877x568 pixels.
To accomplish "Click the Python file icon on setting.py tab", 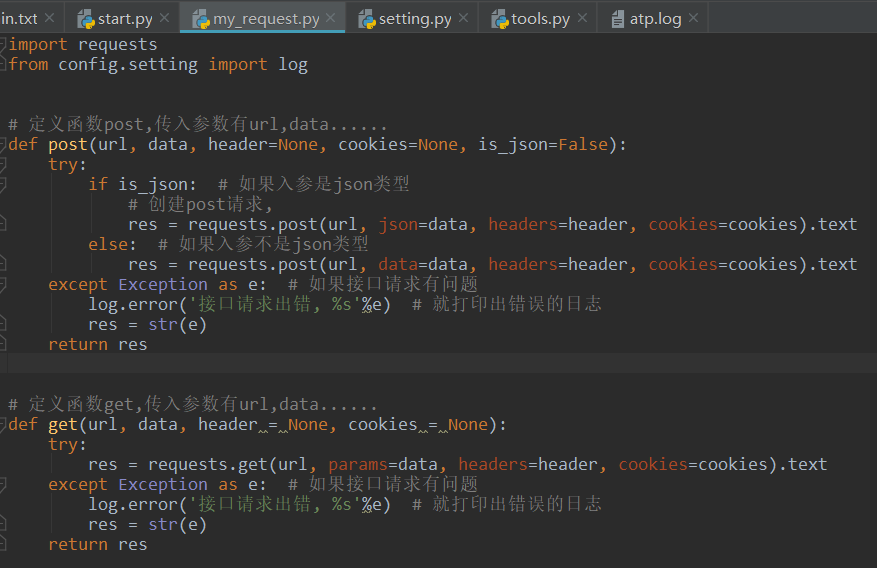I will coord(367,20).
